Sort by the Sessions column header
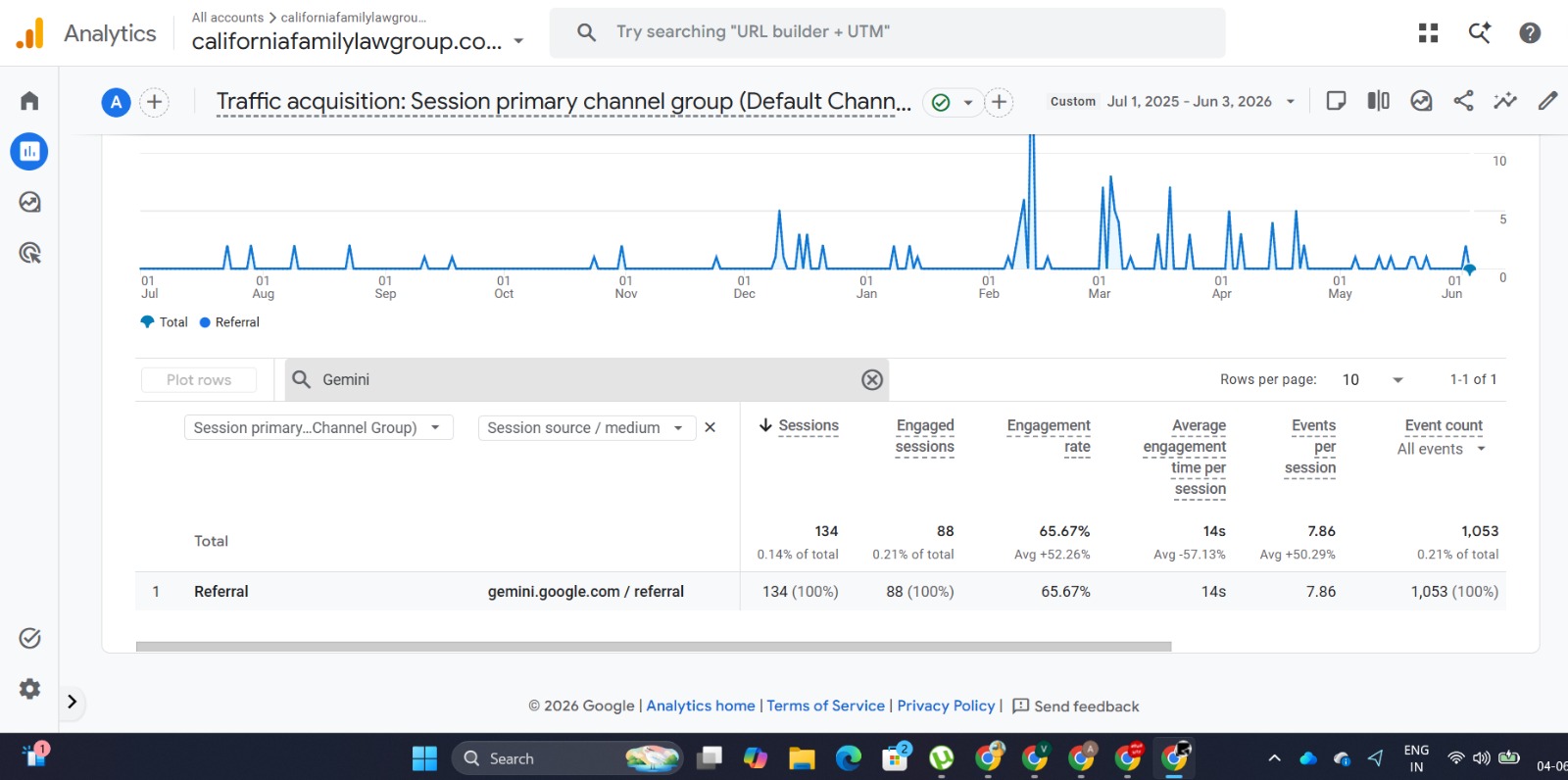Image resolution: width=1568 pixels, height=780 pixels. click(799, 426)
